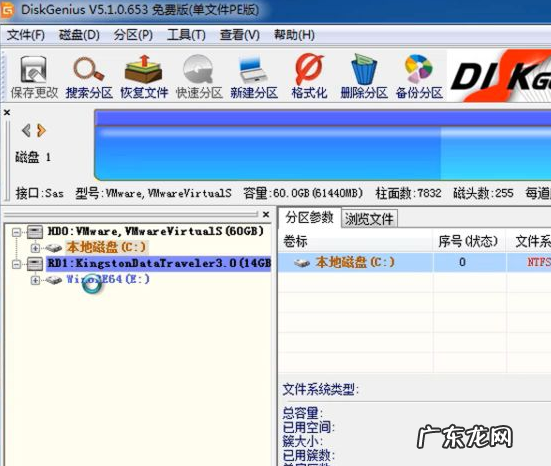This screenshot has width=551, height=466.
Task: Open the 查看(V) menu
Action: tap(240, 35)
